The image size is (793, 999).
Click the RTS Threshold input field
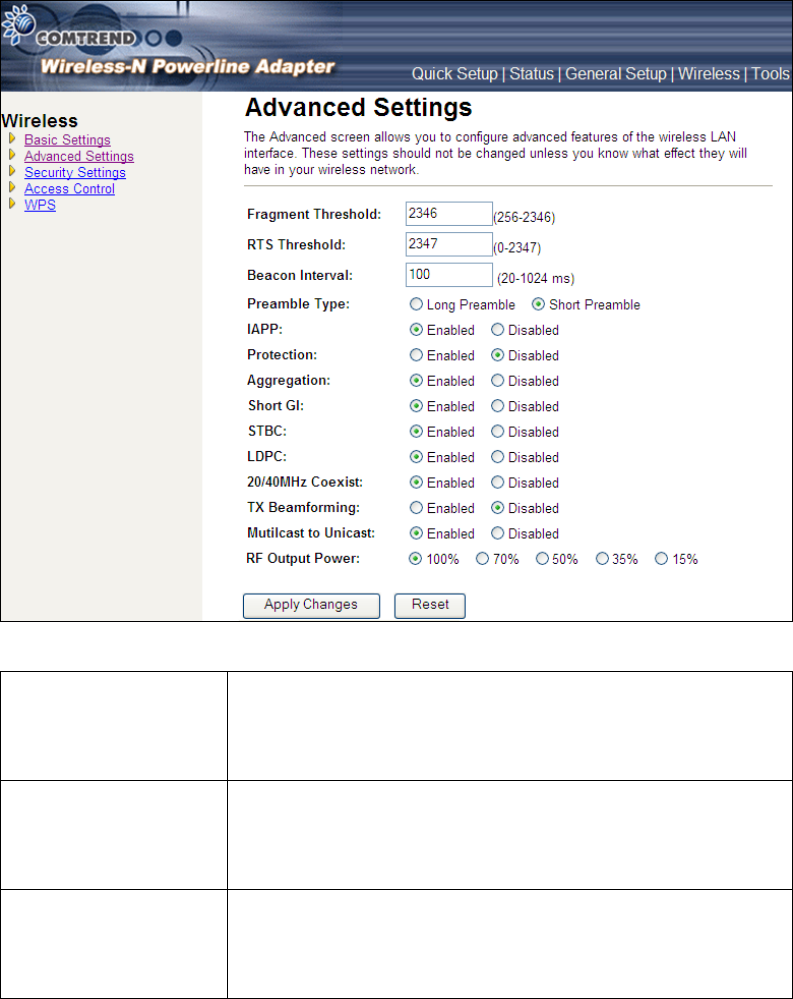[449, 244]
